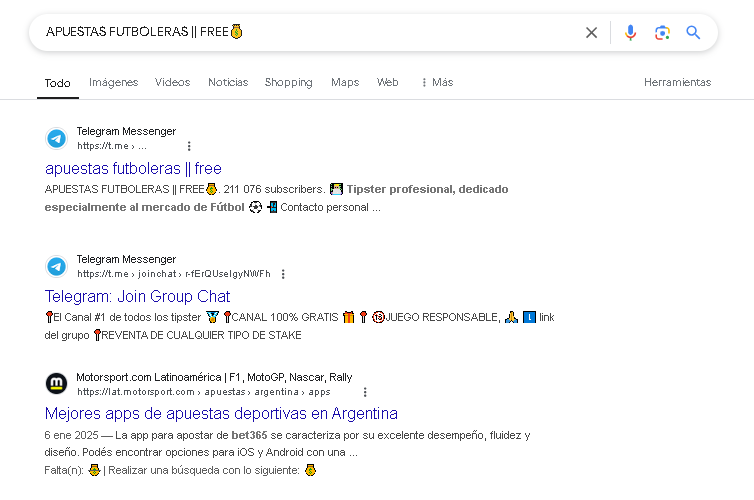Open 'Telegram: Join Group Chat' link
Viewport: 754px width, 500px height.
138,297
